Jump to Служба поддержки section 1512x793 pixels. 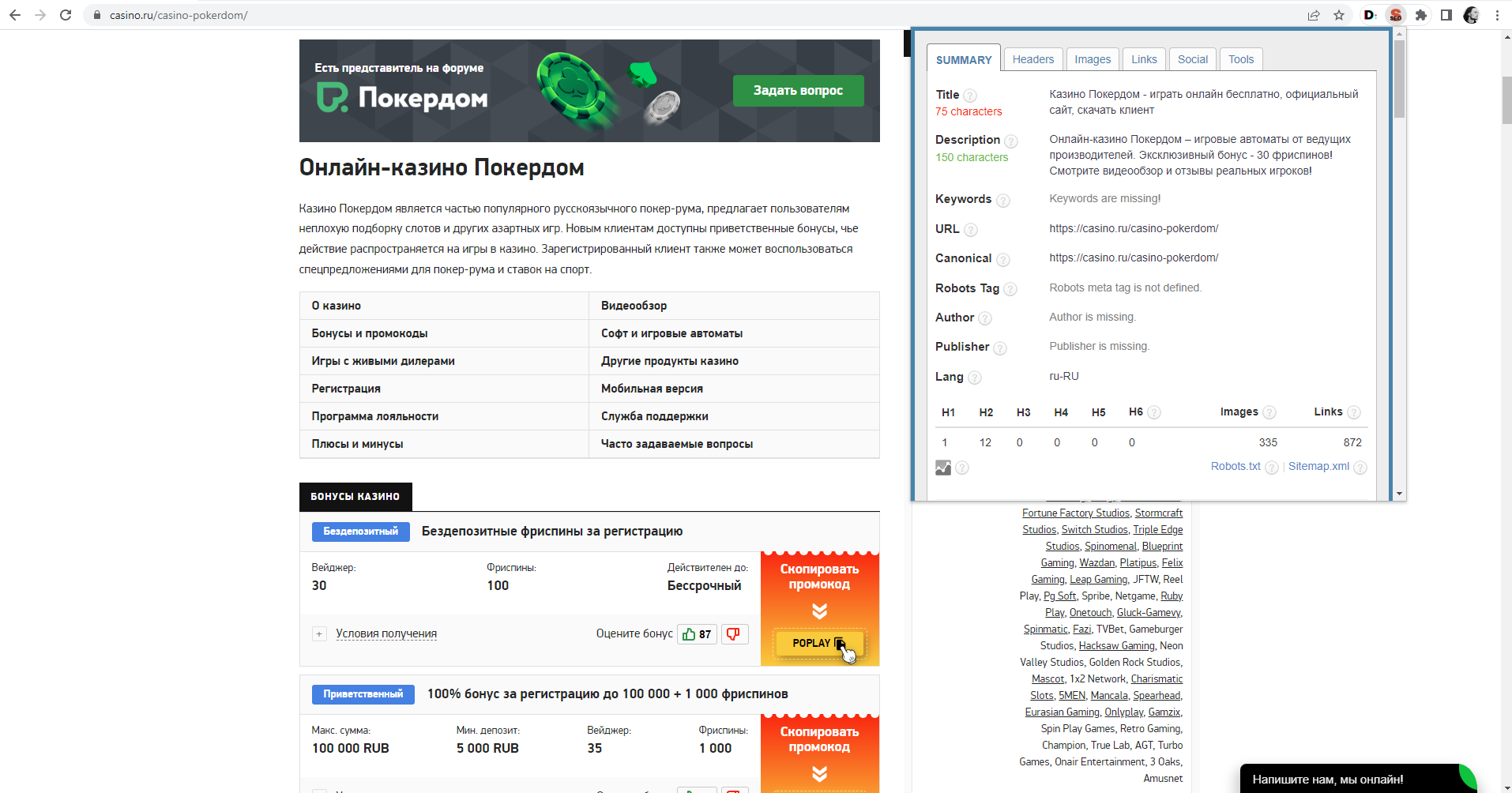click(x=654, y=416)
